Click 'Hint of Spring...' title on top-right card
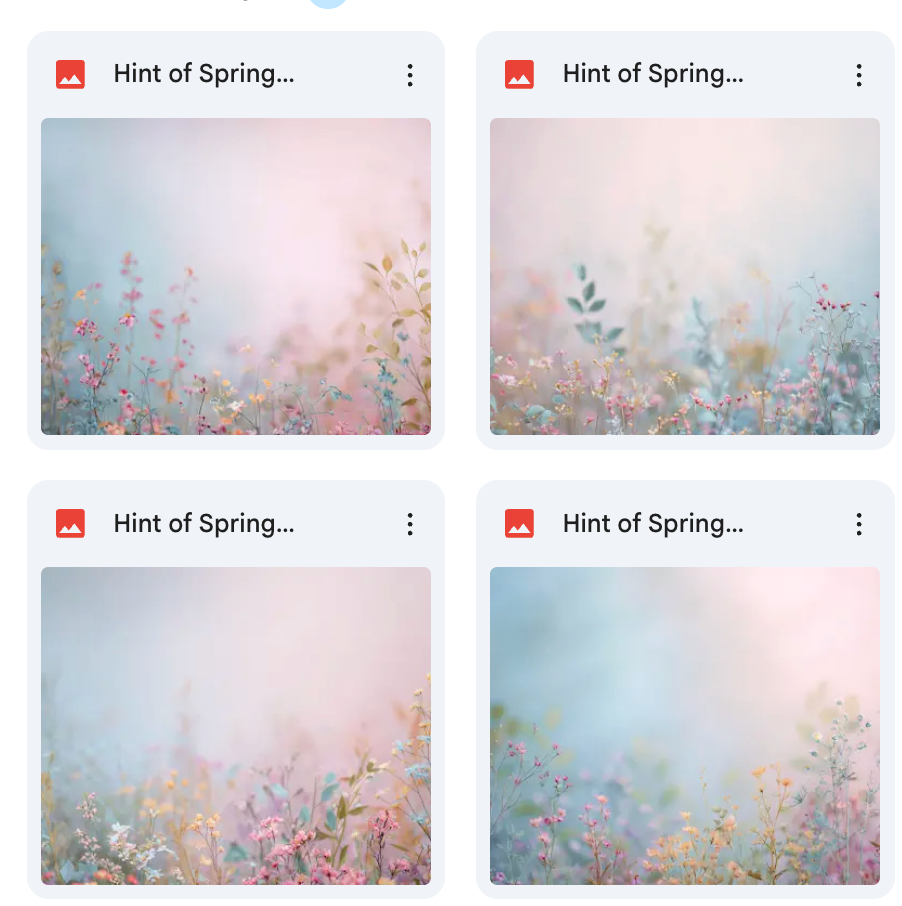Viewport: 902px width, 906px height. pyautogui.click(x=653, y=74)
